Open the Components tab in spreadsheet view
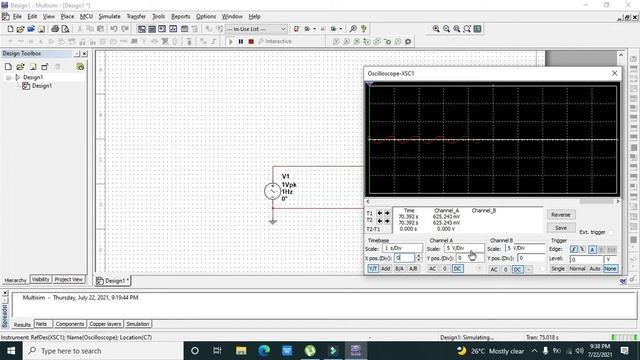This screenshot has height=360, width=640. click(x=69, y=324)
